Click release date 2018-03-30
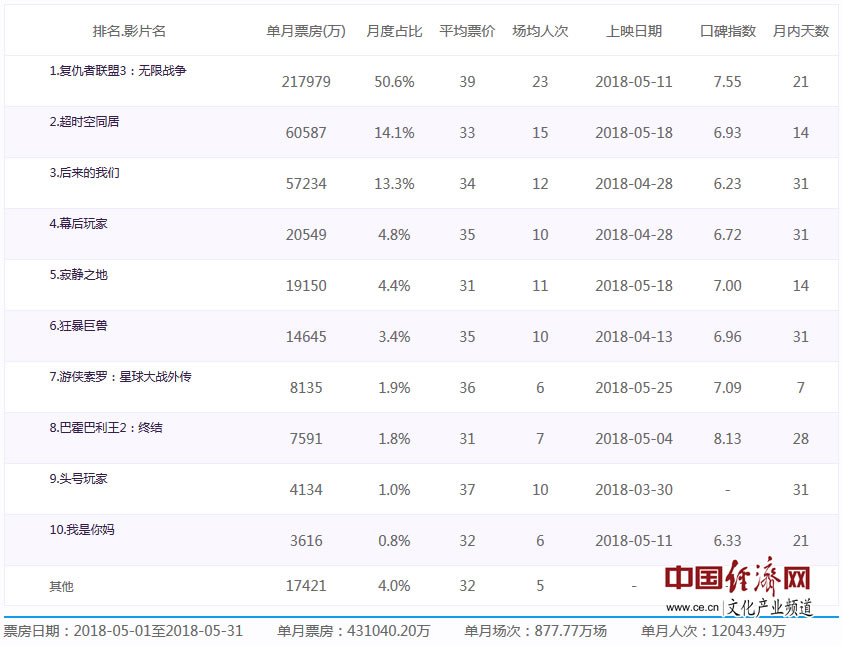 coord(634,490)
